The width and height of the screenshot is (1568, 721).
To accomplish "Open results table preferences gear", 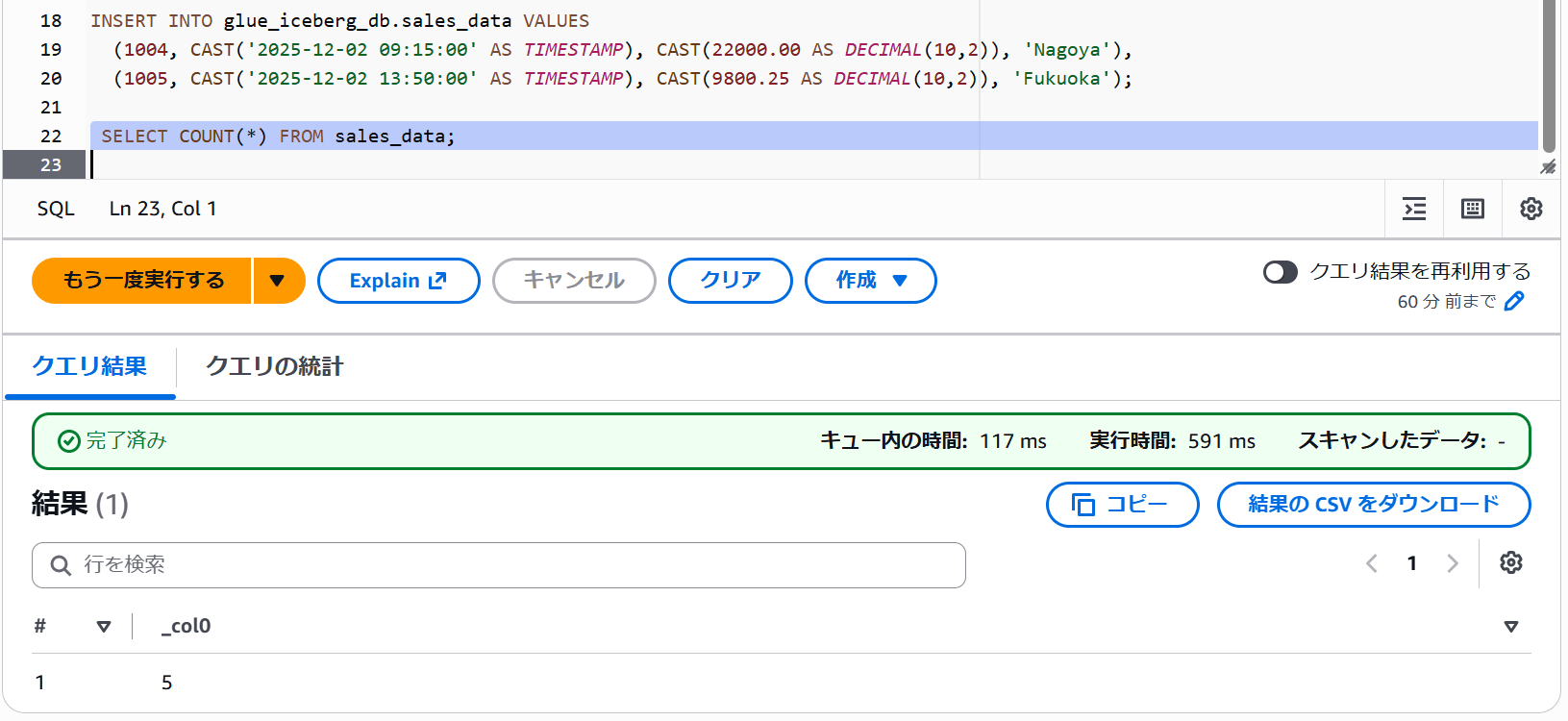I will (x=1511, y=563).
